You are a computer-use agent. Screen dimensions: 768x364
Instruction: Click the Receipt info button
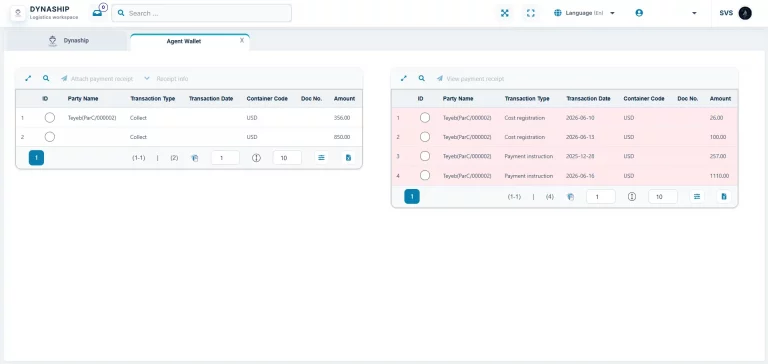tap(167, 78)
